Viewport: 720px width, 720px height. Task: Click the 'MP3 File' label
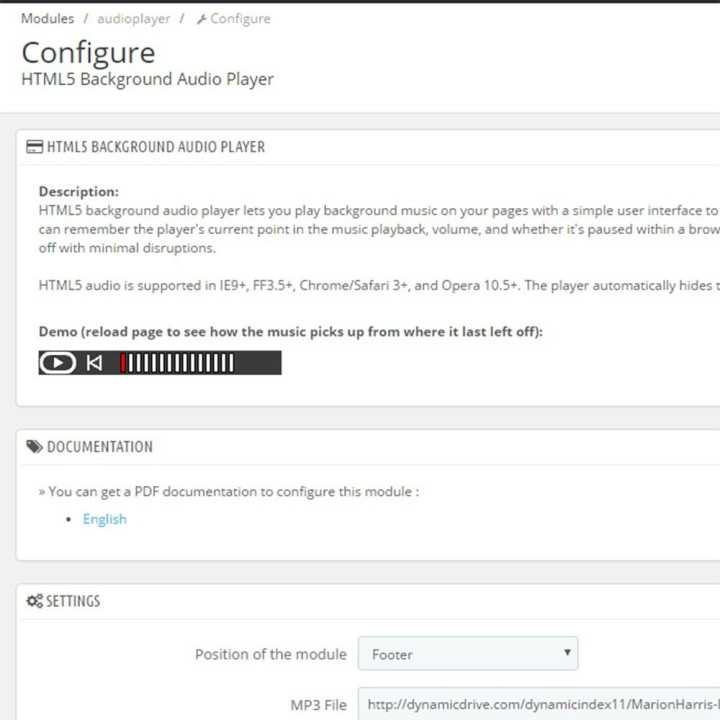coord(319,705)
